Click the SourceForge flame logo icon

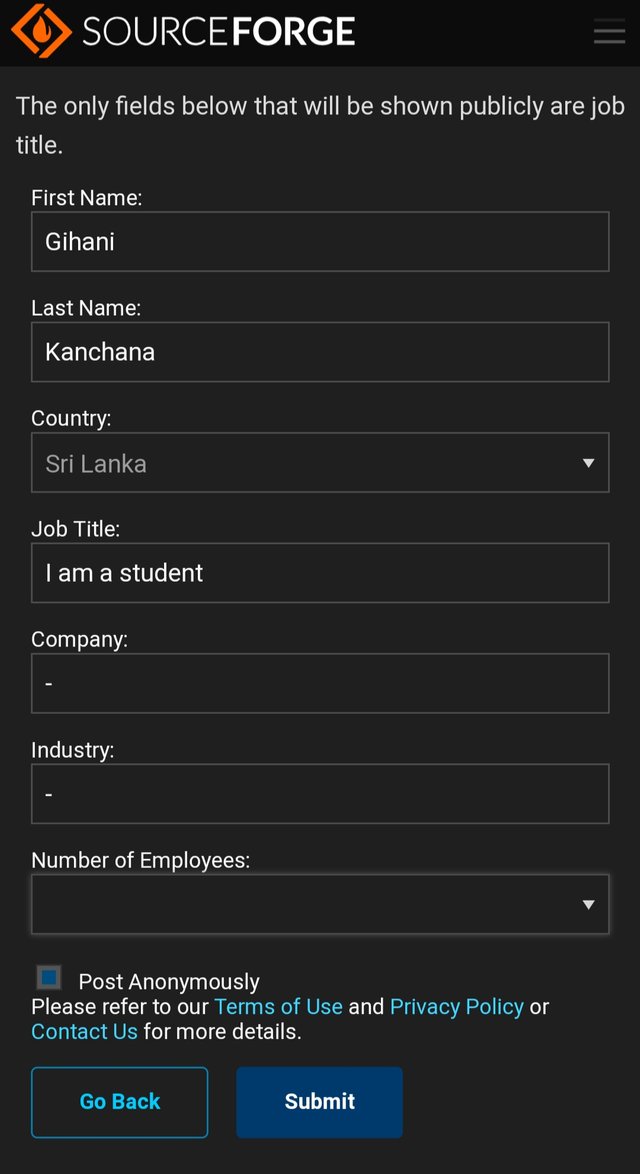click(x=41, y=31)
